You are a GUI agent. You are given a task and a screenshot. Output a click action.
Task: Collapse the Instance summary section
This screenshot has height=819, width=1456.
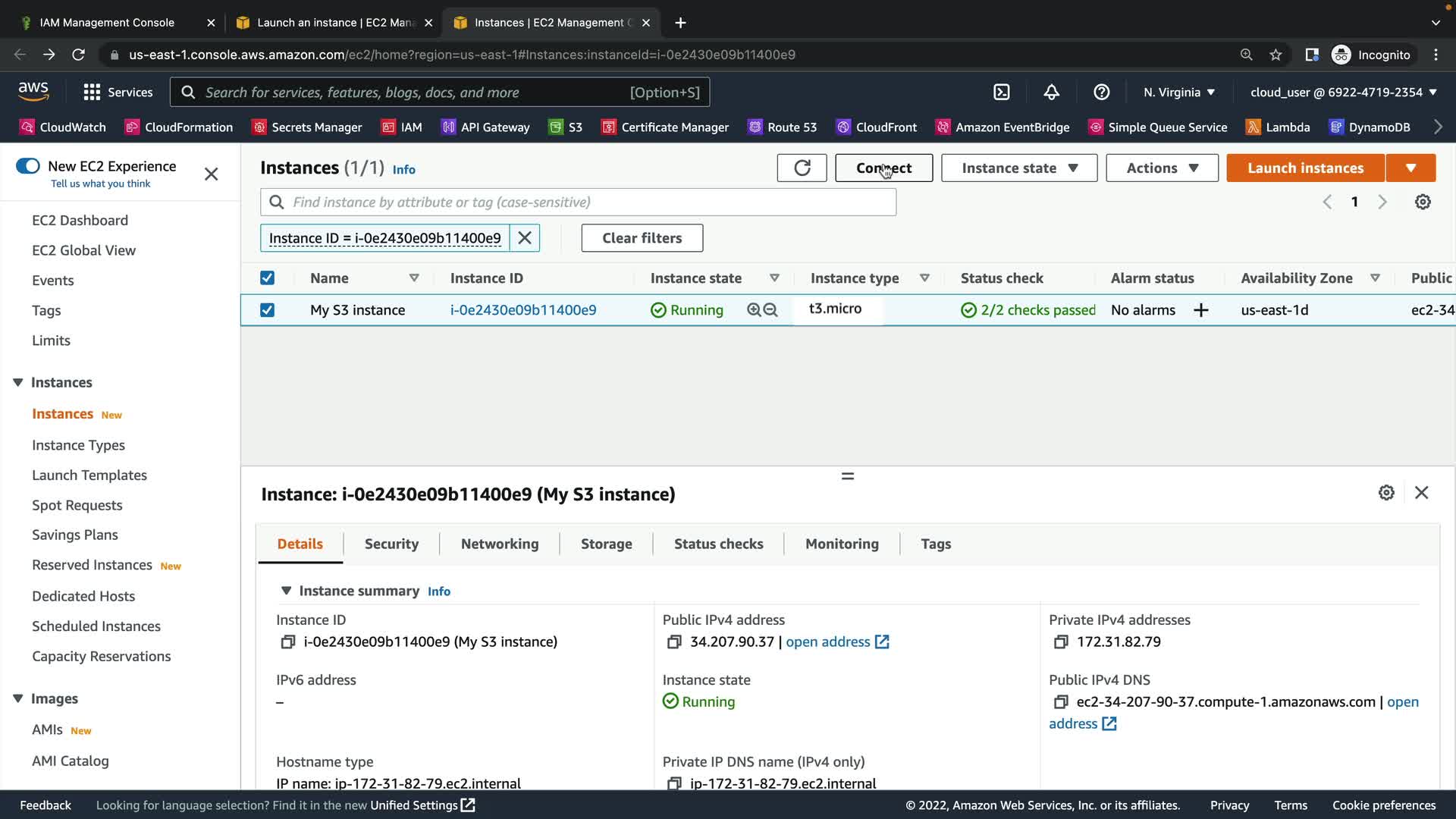[286, 591]
